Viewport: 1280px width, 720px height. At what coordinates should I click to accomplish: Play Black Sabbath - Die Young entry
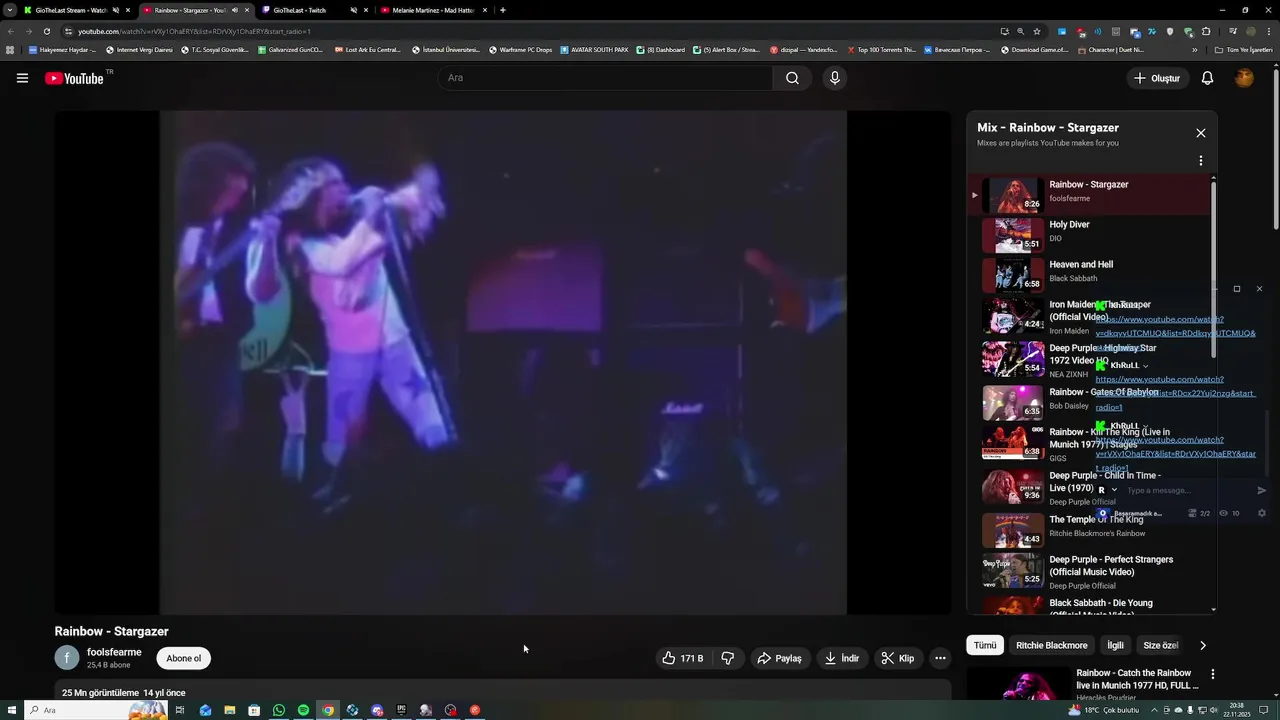[1090, 605]
